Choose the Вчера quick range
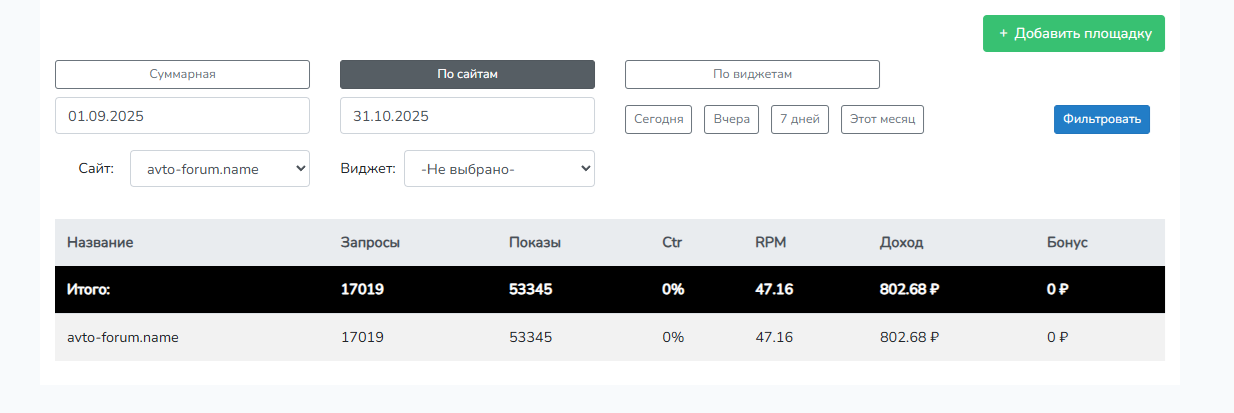The width and height of the screenshot is (1234, 413). coord(731,119)
